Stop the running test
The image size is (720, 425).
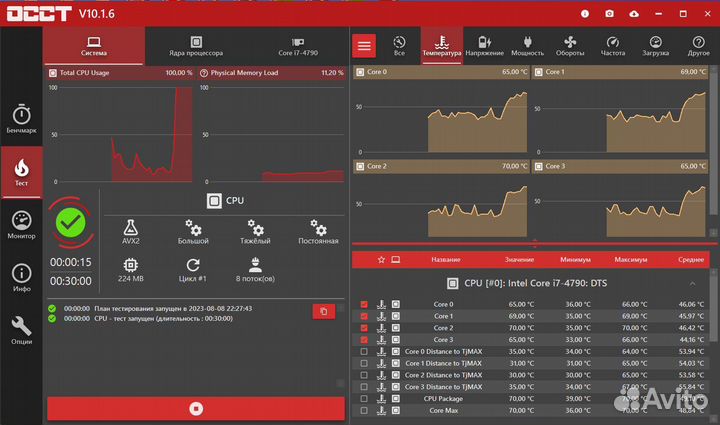(x=196, y=408)
